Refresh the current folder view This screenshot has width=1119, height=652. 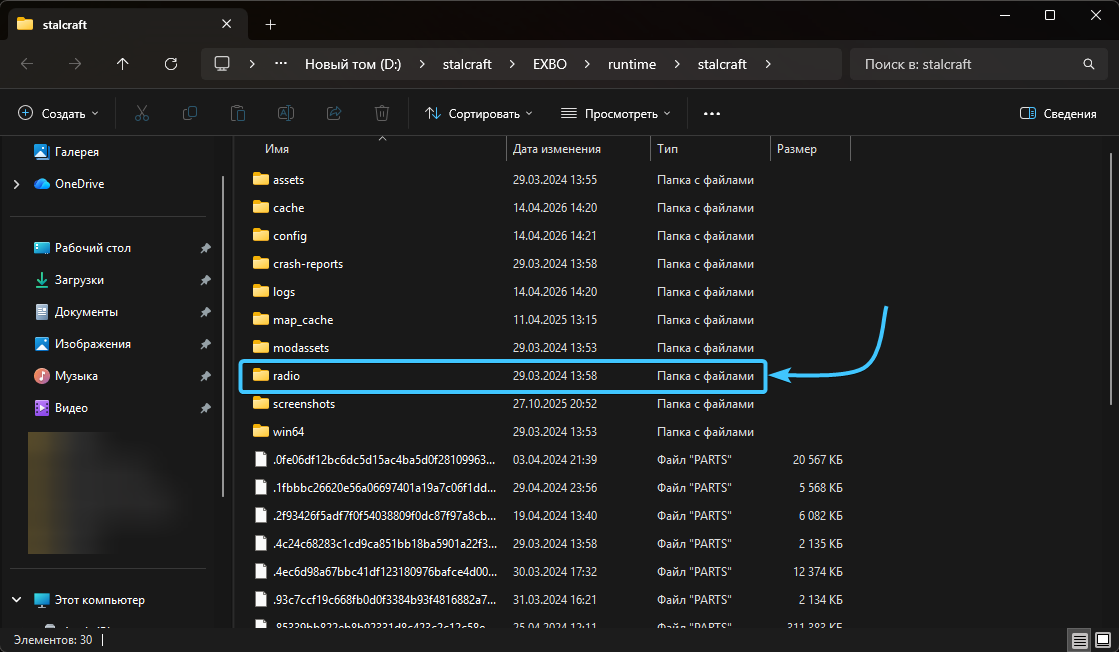point(171,64)
